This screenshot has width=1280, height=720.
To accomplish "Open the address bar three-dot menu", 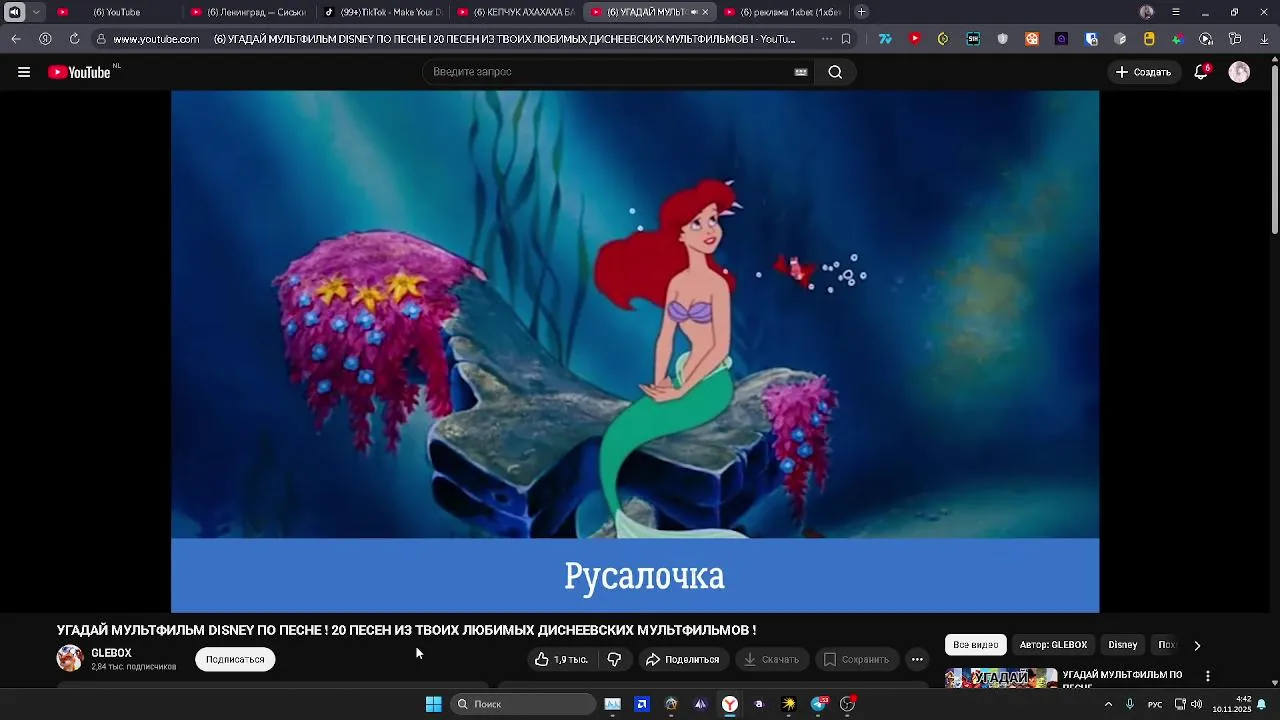I will coord(826,39).
